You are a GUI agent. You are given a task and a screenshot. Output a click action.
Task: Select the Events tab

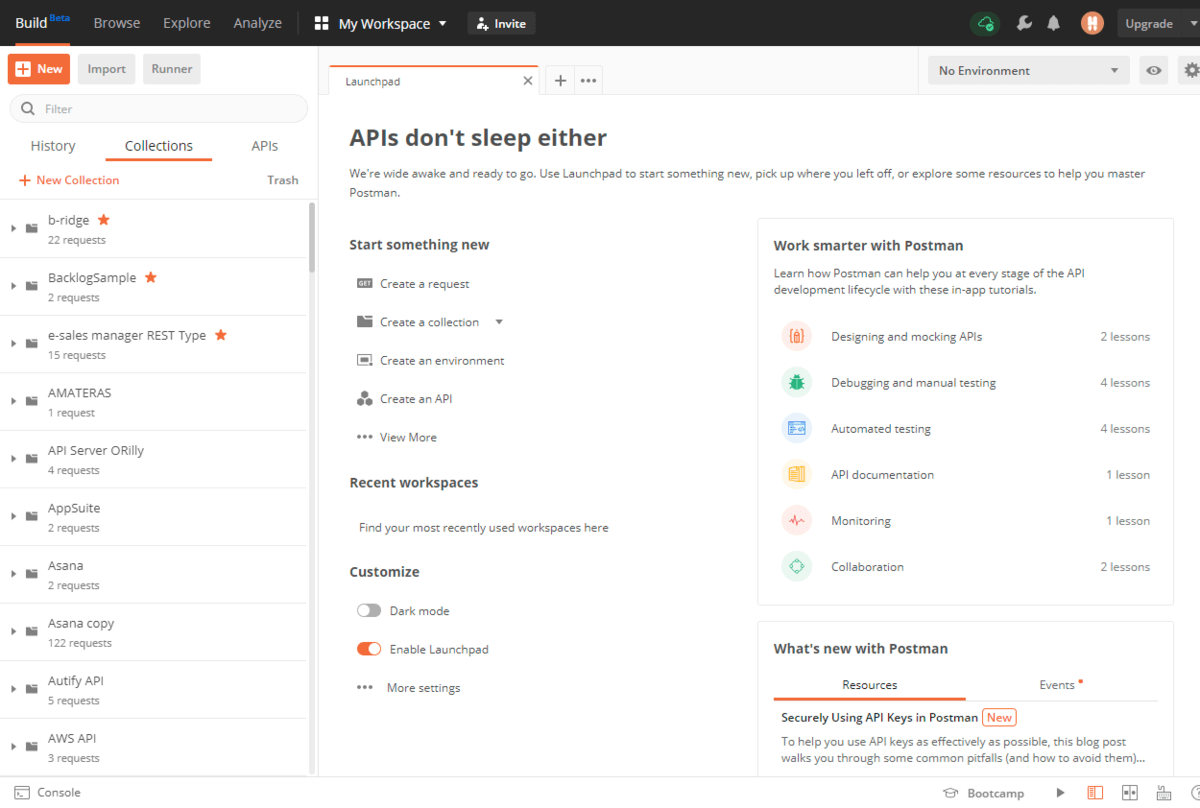tap(1060, 685)
